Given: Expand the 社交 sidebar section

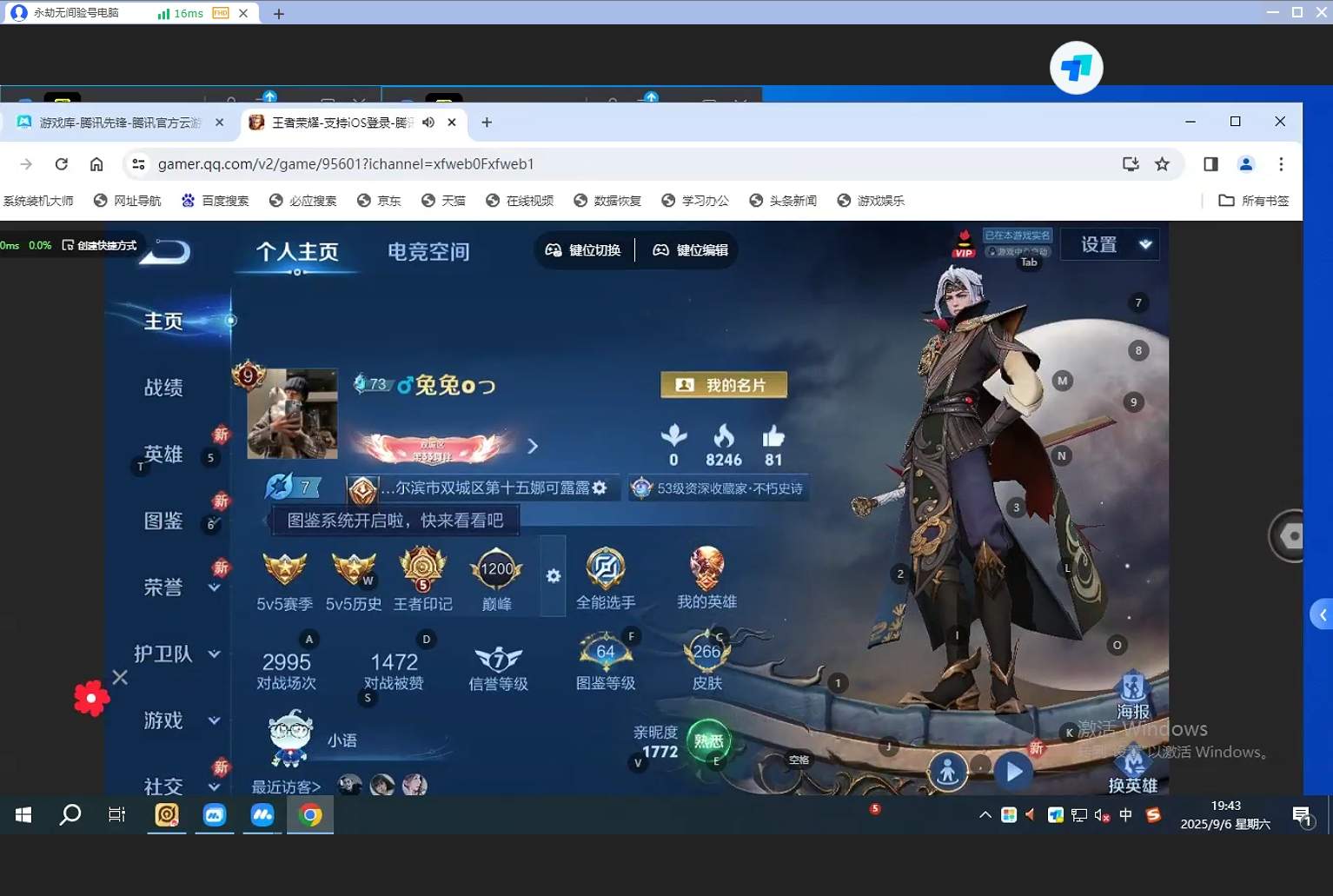Looking at the screenshot, I should (x=215, y=786).
